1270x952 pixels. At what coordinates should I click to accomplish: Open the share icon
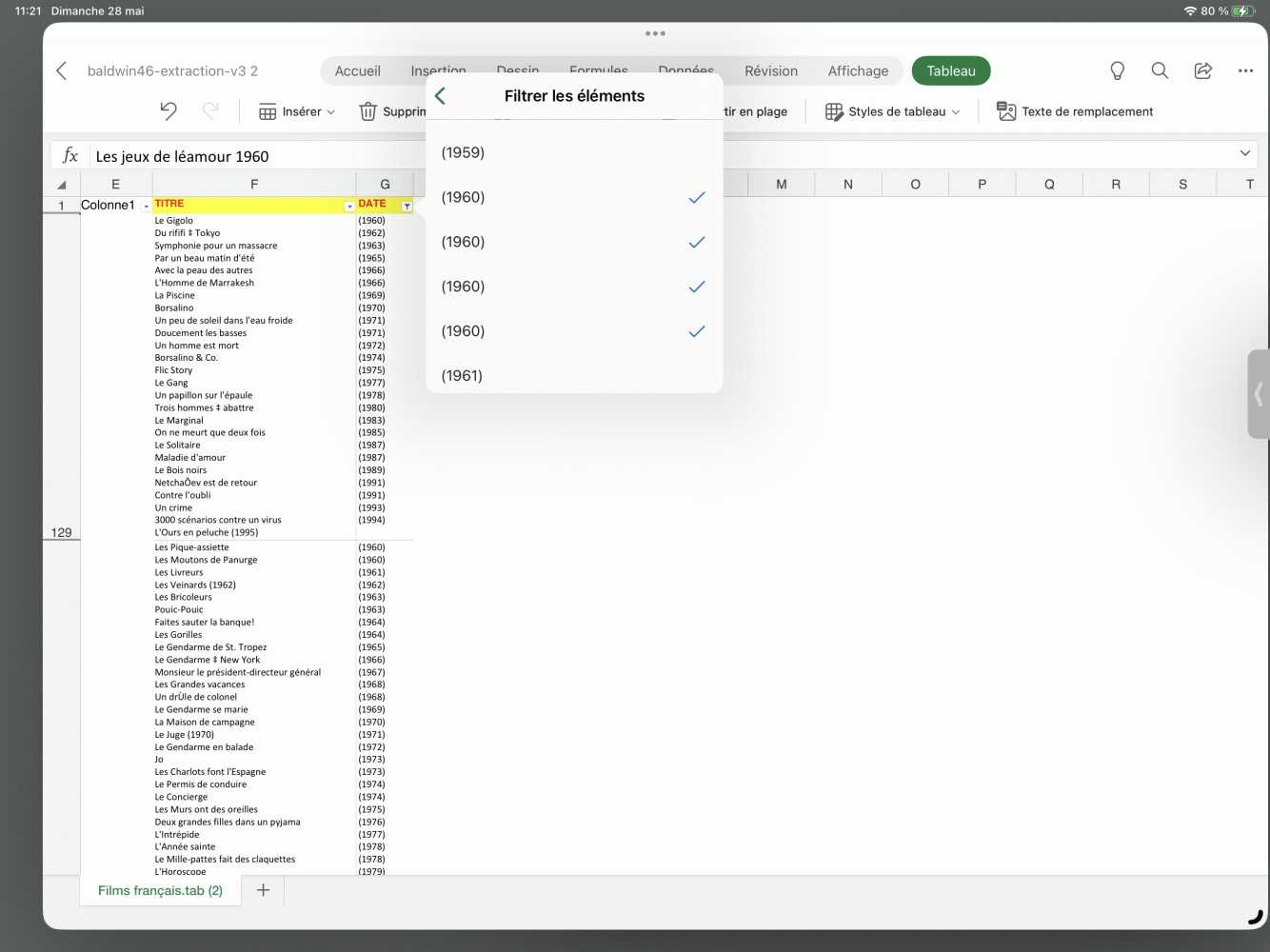pyautogui.click(x=1202, y=70)
